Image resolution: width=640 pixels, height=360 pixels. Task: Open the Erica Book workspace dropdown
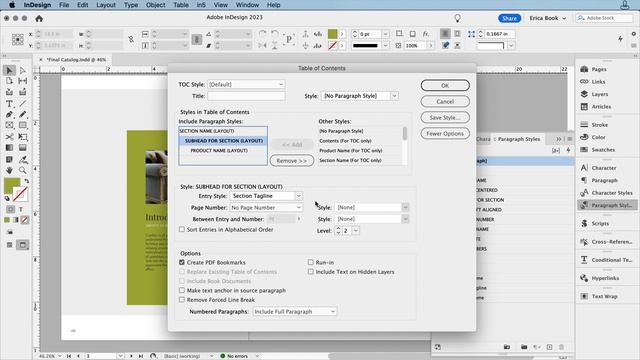548,18
